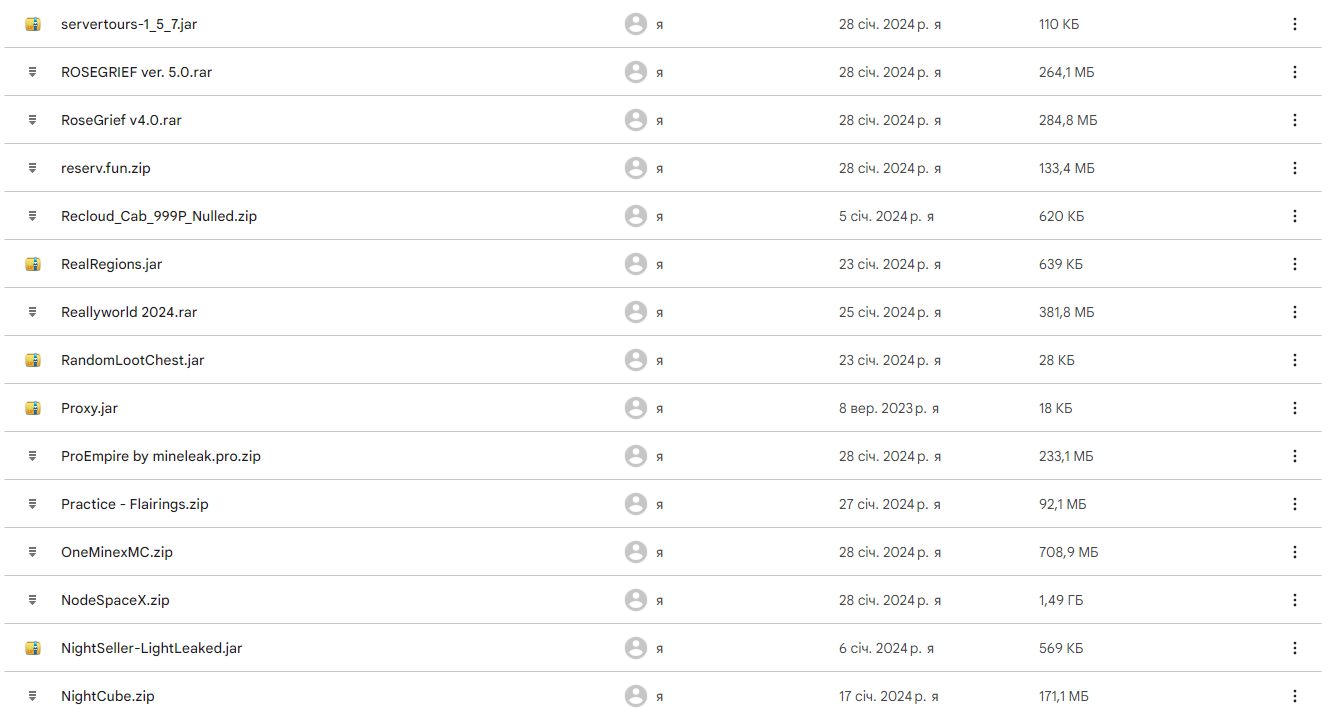Open three-dot menu for RealRegions.jar
The width and height of the screenshot is (1328, 717).
click(1295, 264)
